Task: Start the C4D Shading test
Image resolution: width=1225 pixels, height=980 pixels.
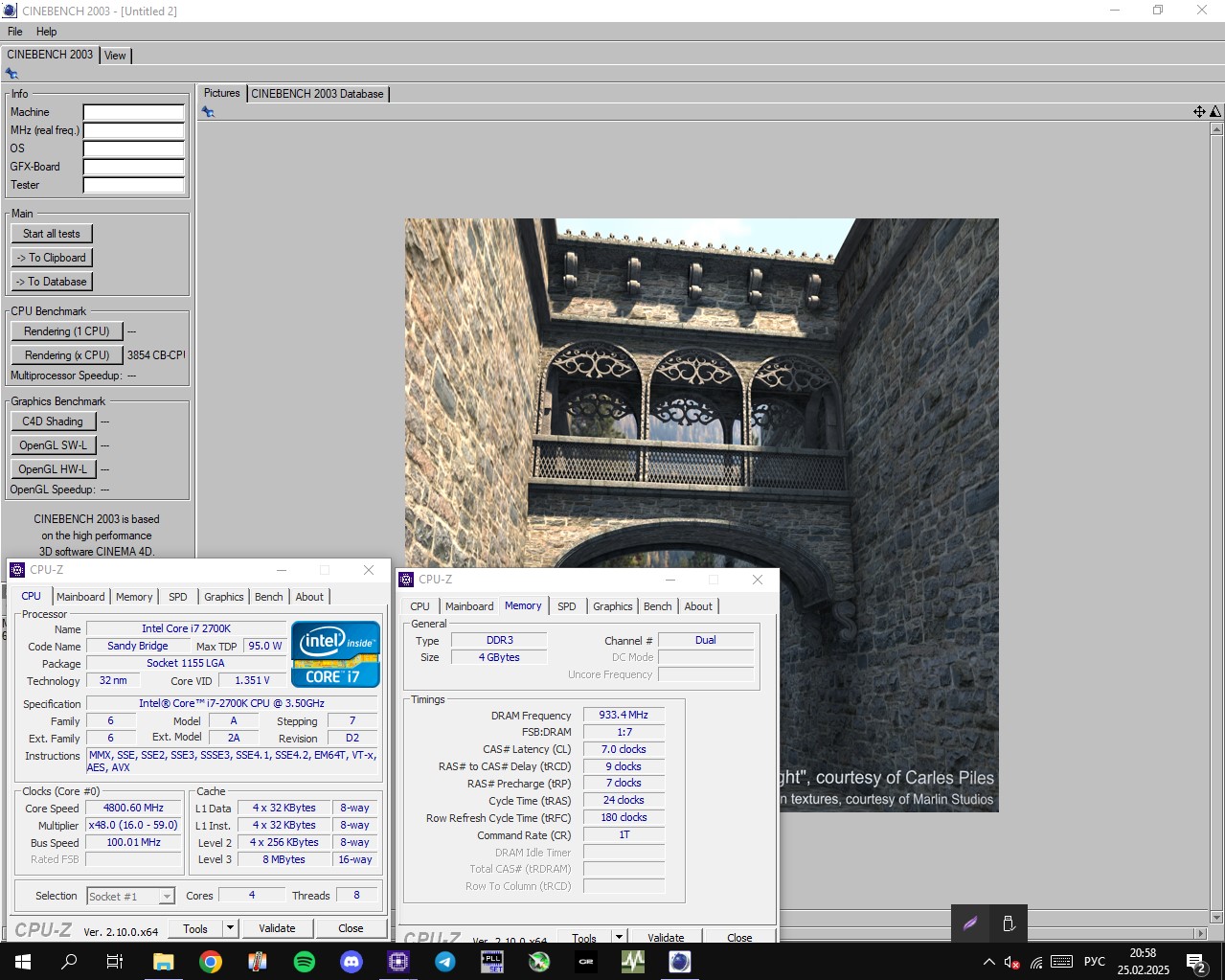Action: [53, 422]
